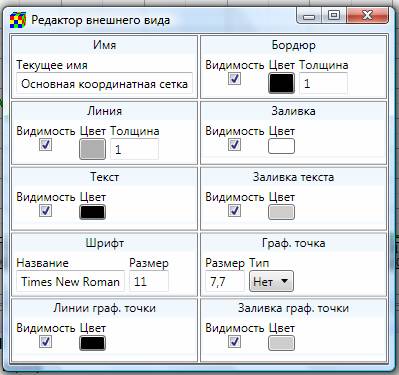Click the font Название field Times New Roman
Image resolution: width=399 pixels, height=375 pixels.
(x=70, y=281)
